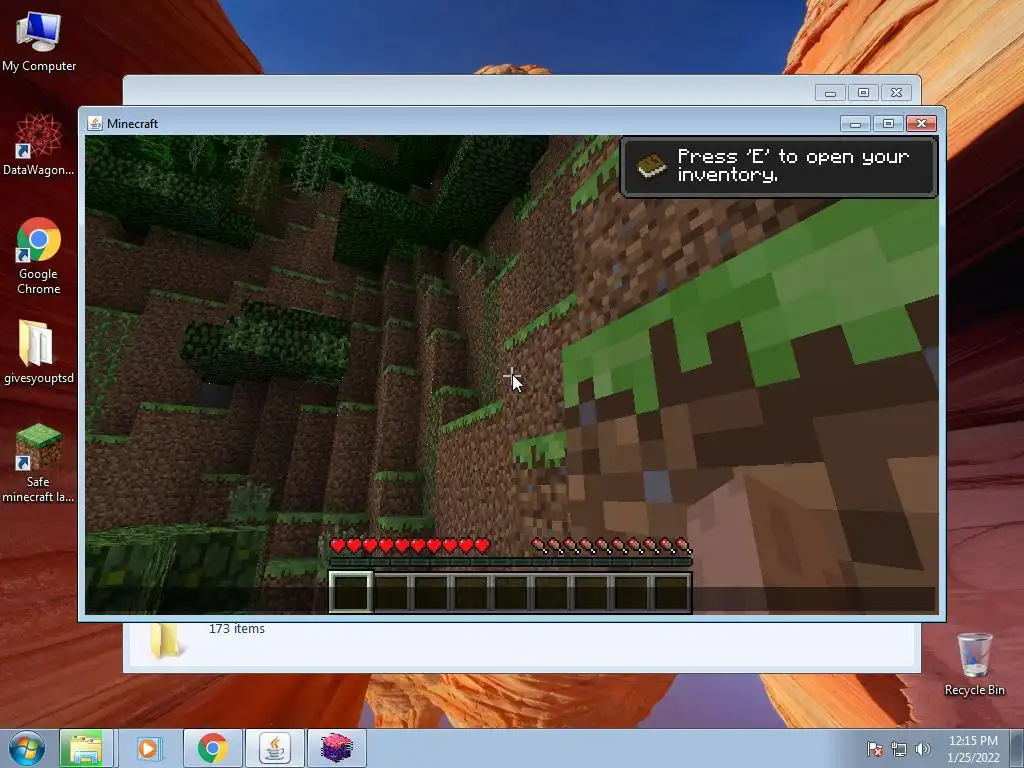Select the Java Minecraft taskbar button

coord(275,748)
